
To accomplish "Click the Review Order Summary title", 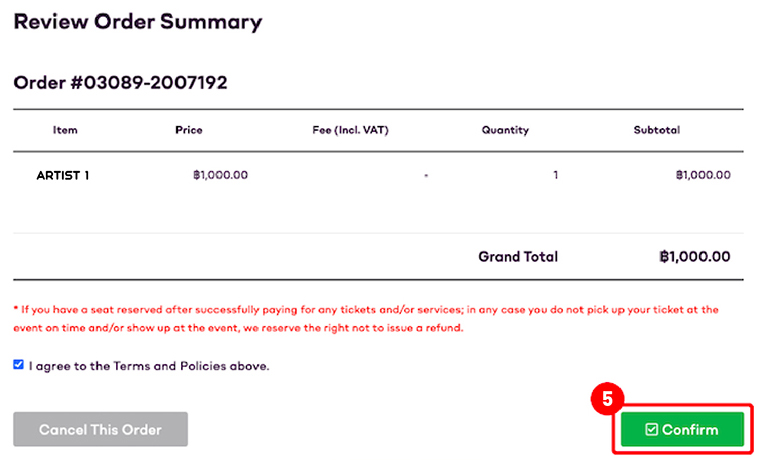I will click(138, 22).
